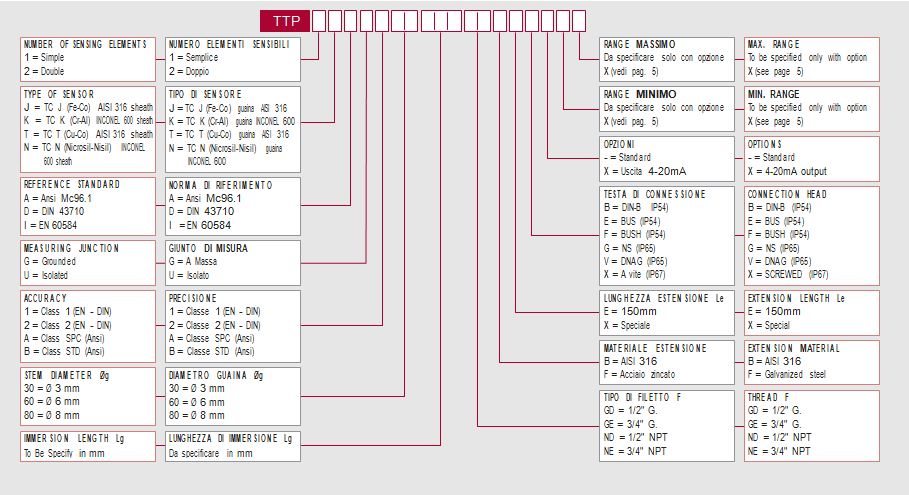
Task: Click the EXTENSION MATERIAL box
Action: (x=811, y=361)
